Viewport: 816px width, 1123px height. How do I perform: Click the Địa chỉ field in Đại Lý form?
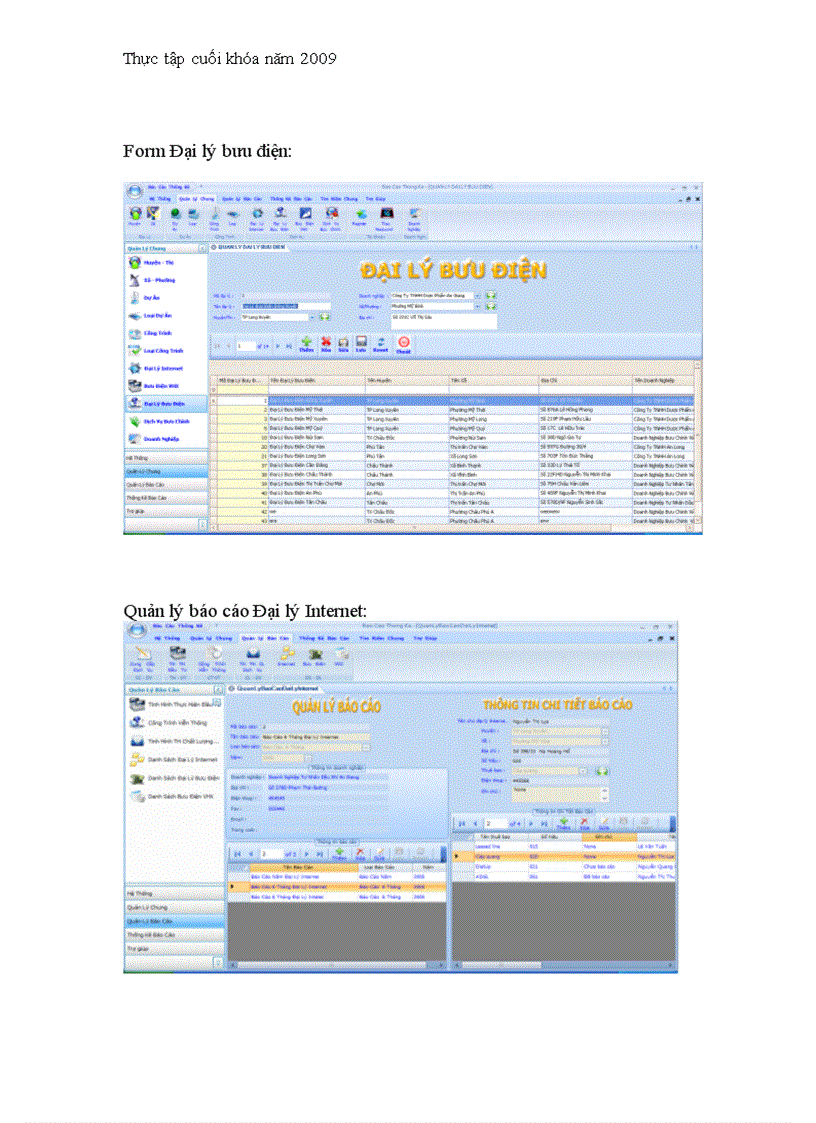443,320
